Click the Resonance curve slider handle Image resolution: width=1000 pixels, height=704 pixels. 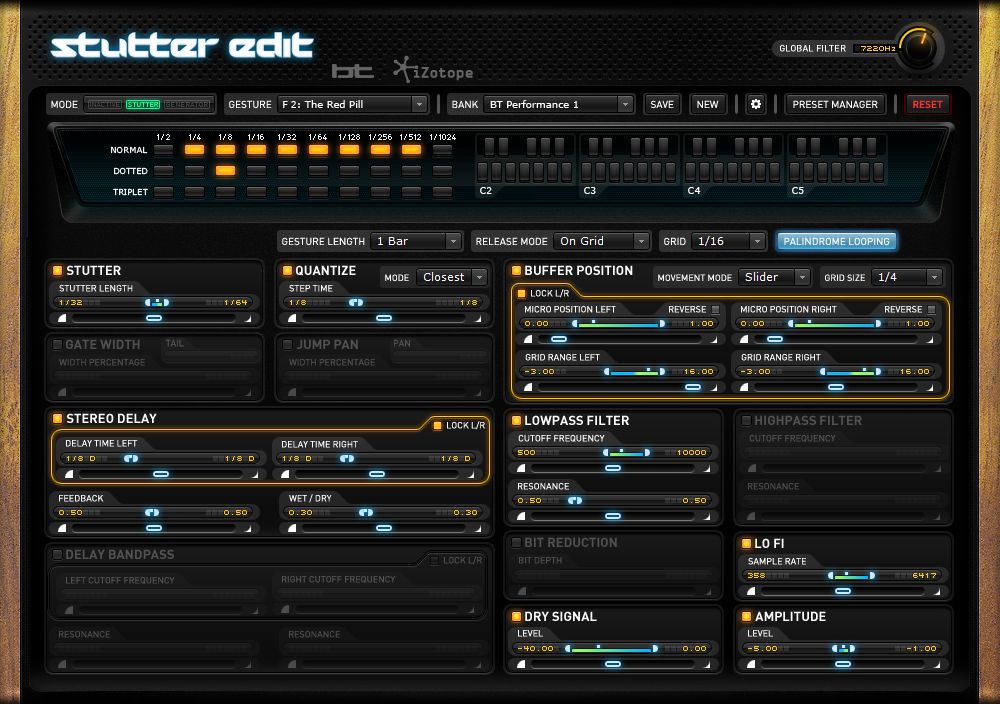613,516
